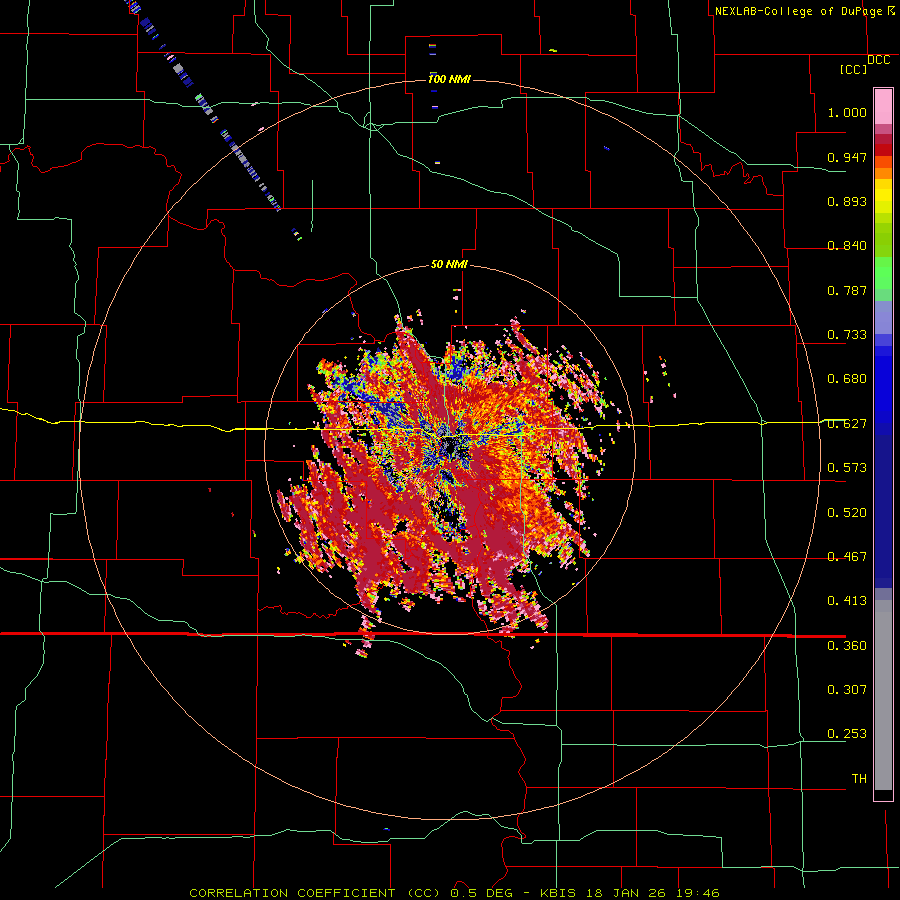Screen dimensions: 900x900
Task: Click the 50 NMI range ring label
Action: [x=449, y=264]
